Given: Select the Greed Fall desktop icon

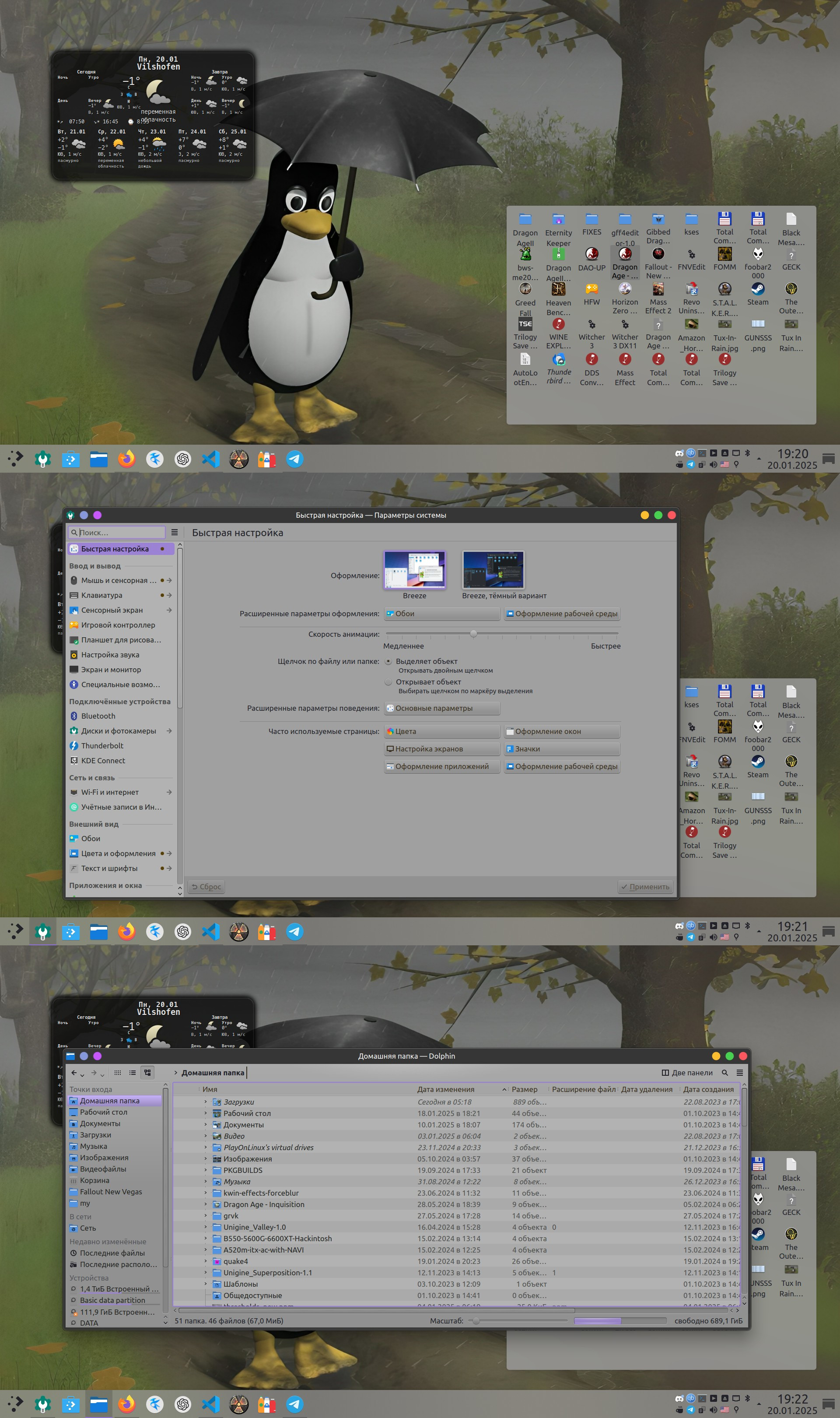Looking at the screenshot, I should click(x=525, y=299).
